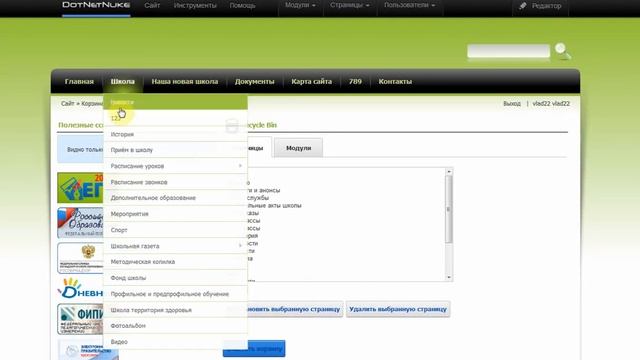This screenshot has width=640, height=360.
Task: Click Сайт in the breadcrumb
Action: pyautogui.click(x=67, y=104)
